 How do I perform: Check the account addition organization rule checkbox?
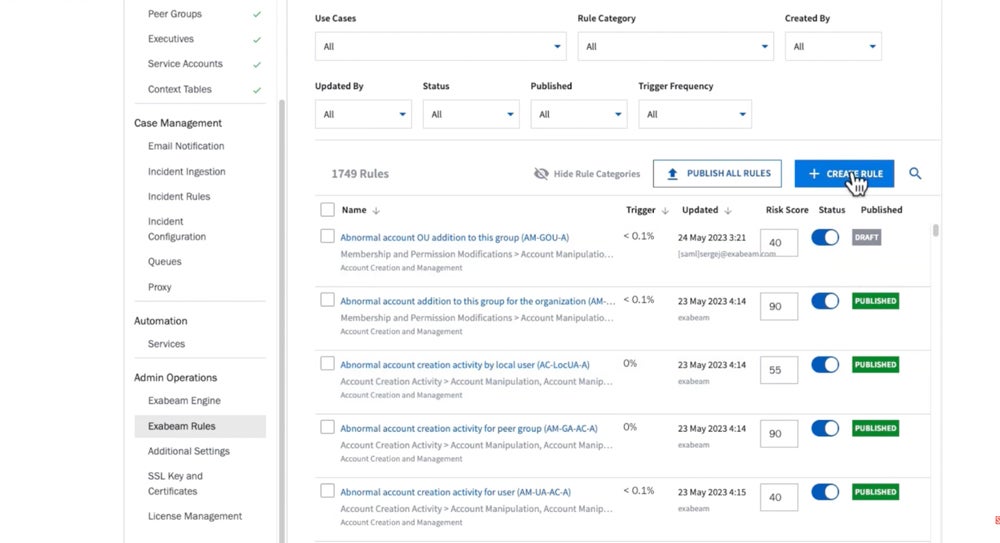[327, 300]
